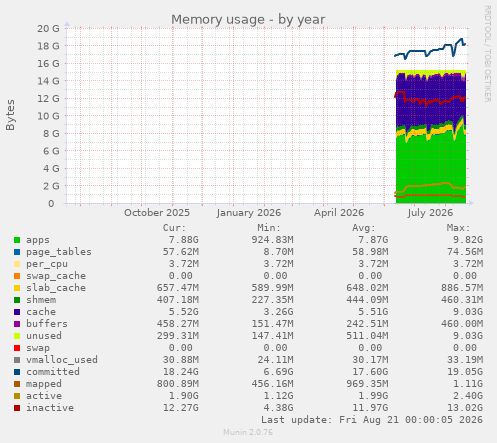This screenshot has height=443, width=497.
Task: Click apps minimum value 924.83M
Action: [x=272, y=240]
